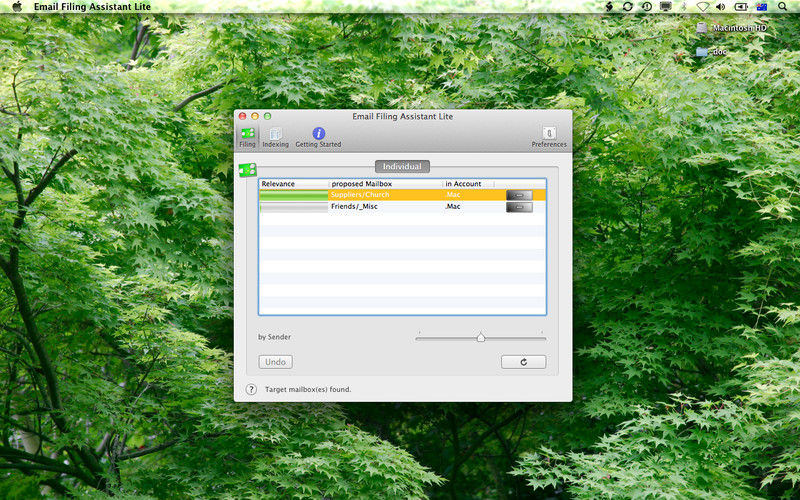Open the battery status menu
Image resolution: width=800 pixels, height=500 pixels.
(741, 7)
